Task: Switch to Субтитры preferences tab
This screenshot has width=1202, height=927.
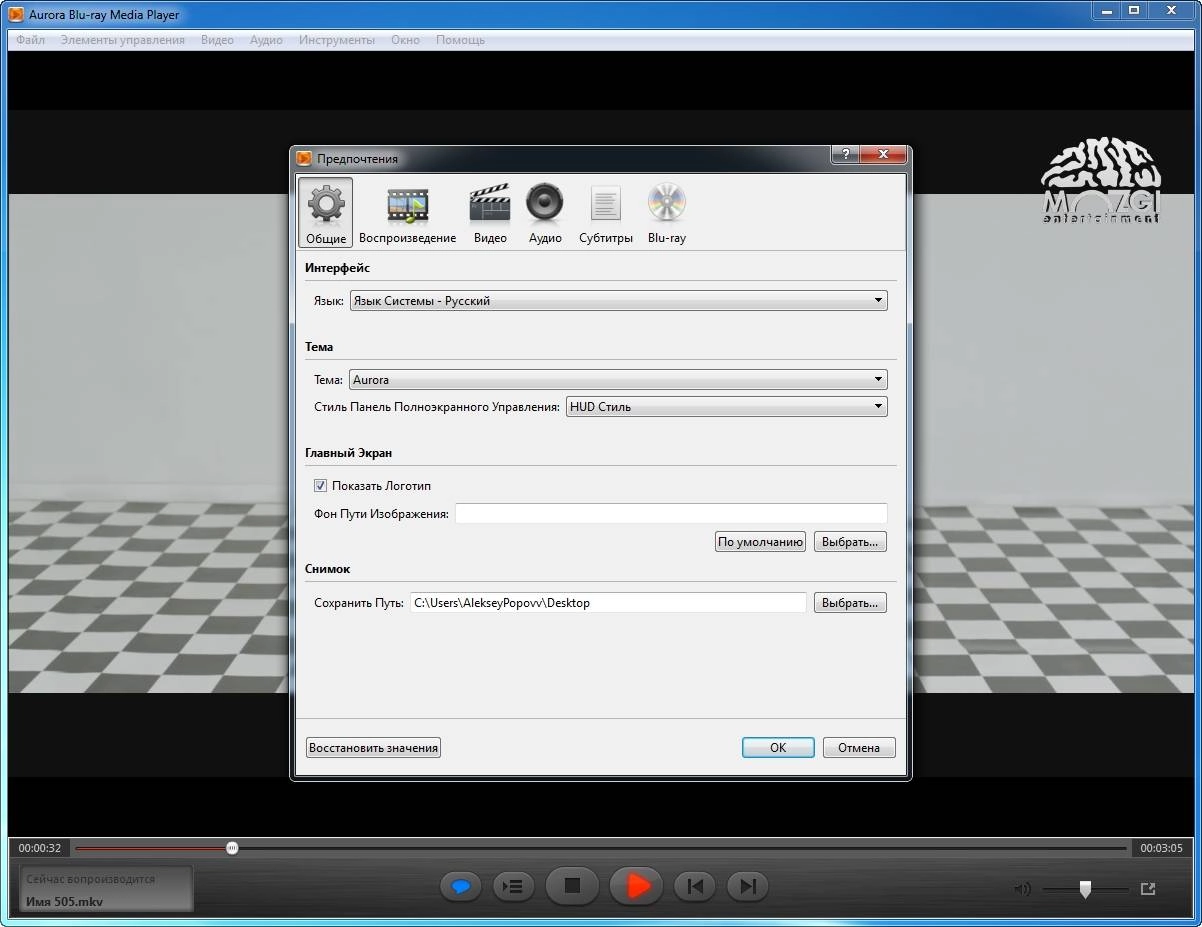Action: tap(606, 212)
